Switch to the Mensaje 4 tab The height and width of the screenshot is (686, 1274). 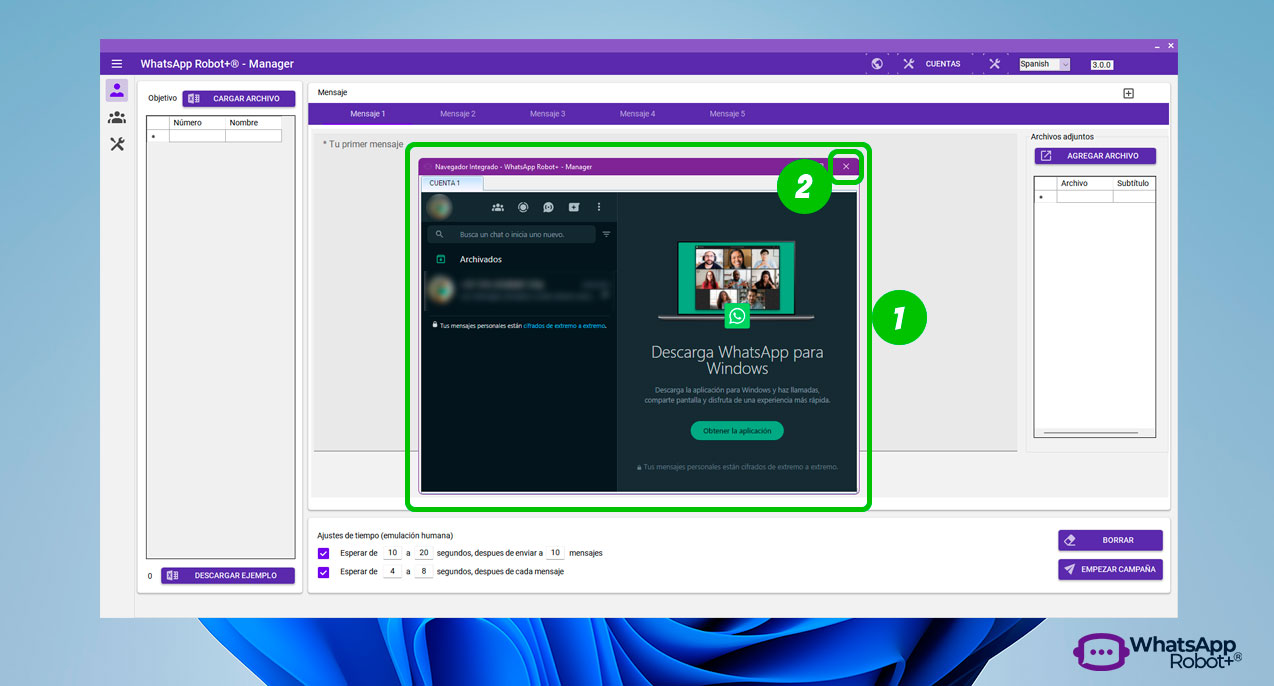point(637,114)
